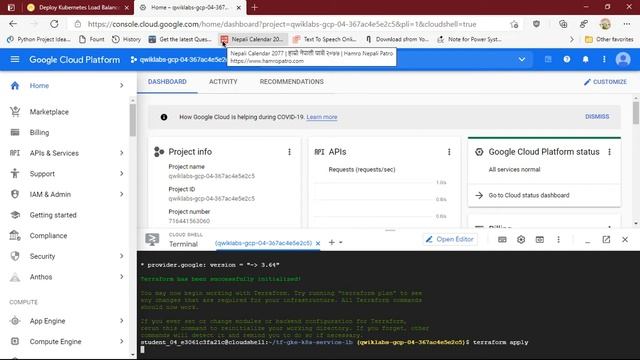Switch to the RECOMMENDATIONS tab
This screenshot has width=640, height=360.
[291, 82]
